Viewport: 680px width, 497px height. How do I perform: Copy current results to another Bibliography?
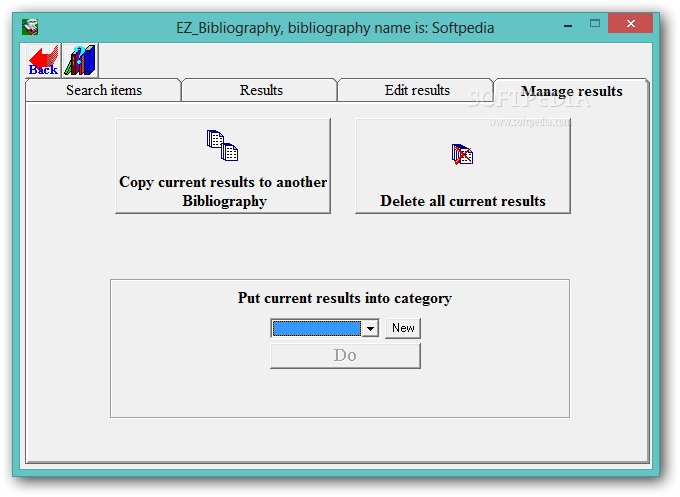pos(223,166)
